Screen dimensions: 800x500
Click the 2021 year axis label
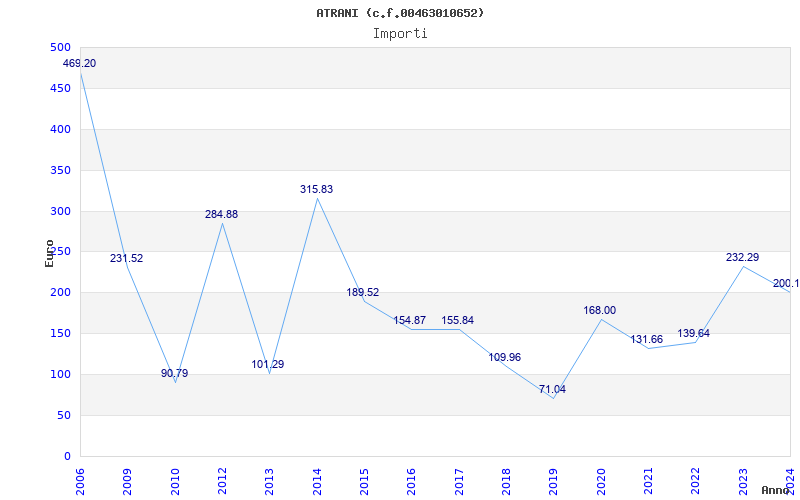pyautogui.click(x=648, y=483)
